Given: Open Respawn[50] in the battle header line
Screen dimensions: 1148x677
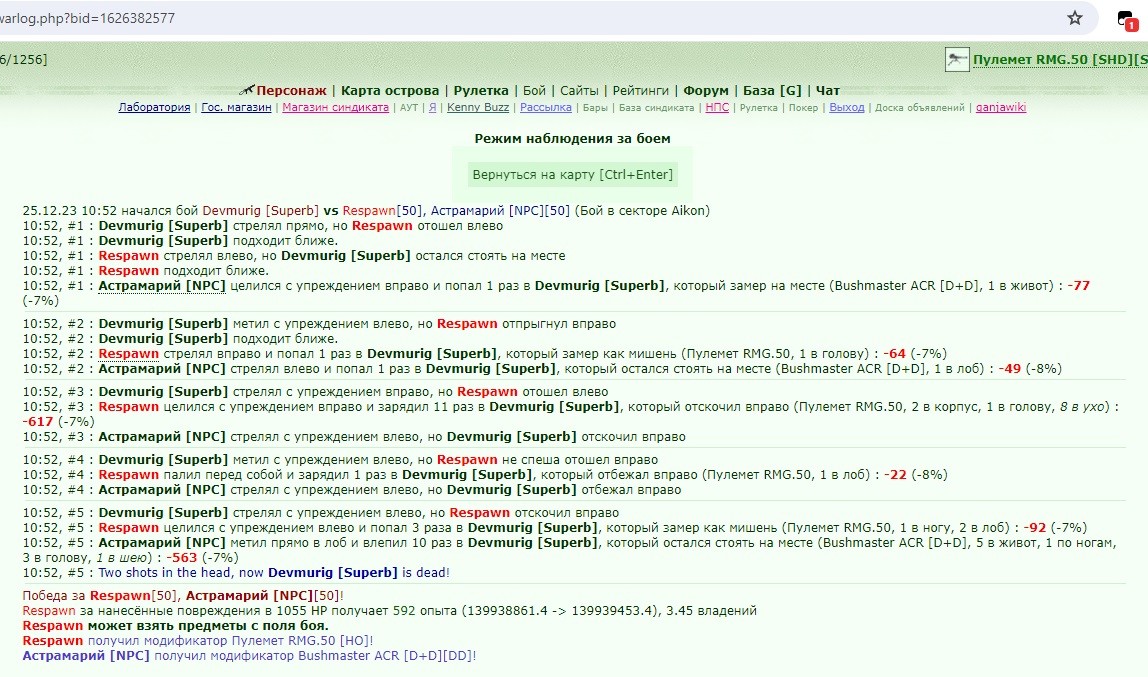Looking at the screenshot, I should [x=381, y=211].
